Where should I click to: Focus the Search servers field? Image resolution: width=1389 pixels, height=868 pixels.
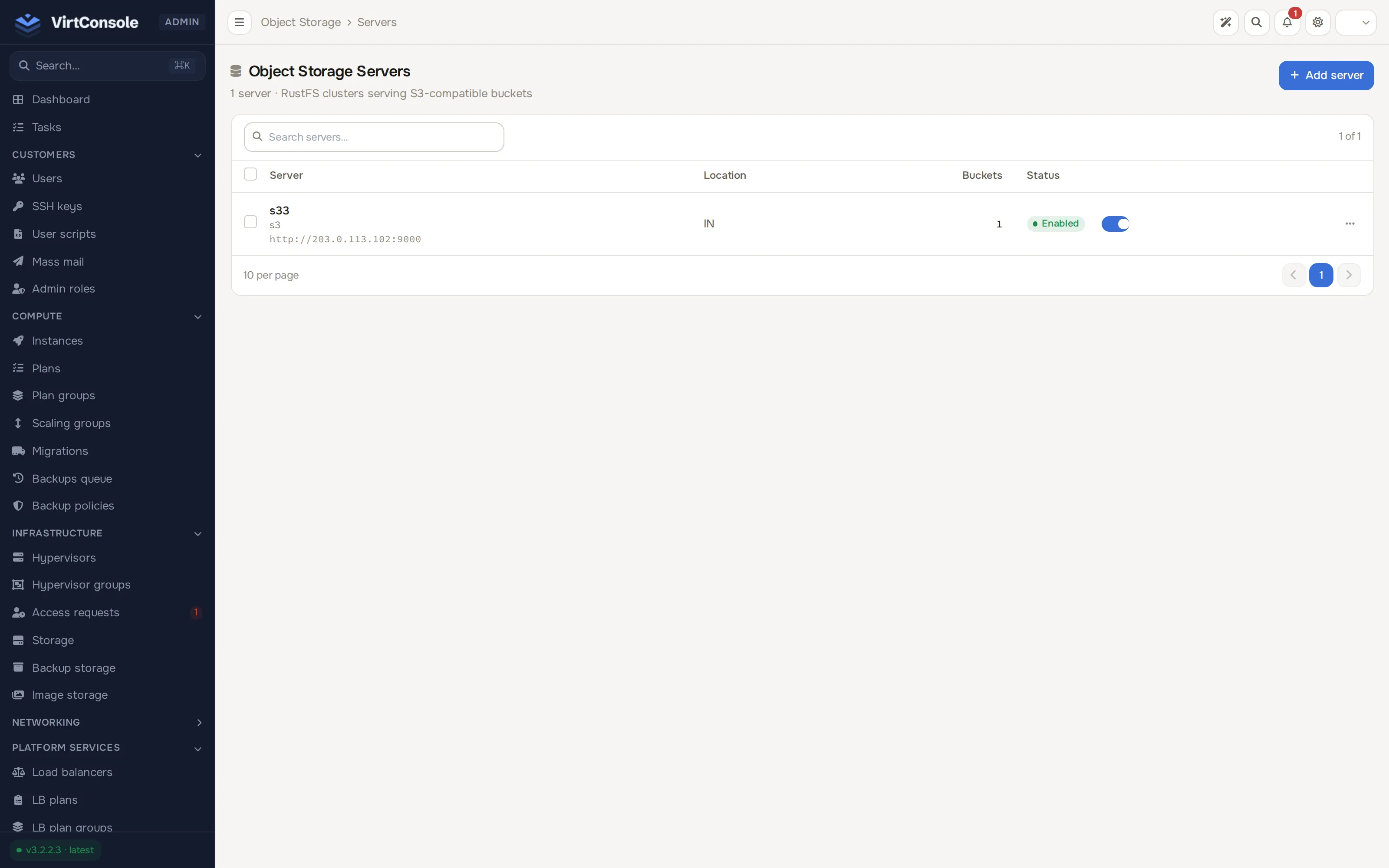tap(374, 137)
